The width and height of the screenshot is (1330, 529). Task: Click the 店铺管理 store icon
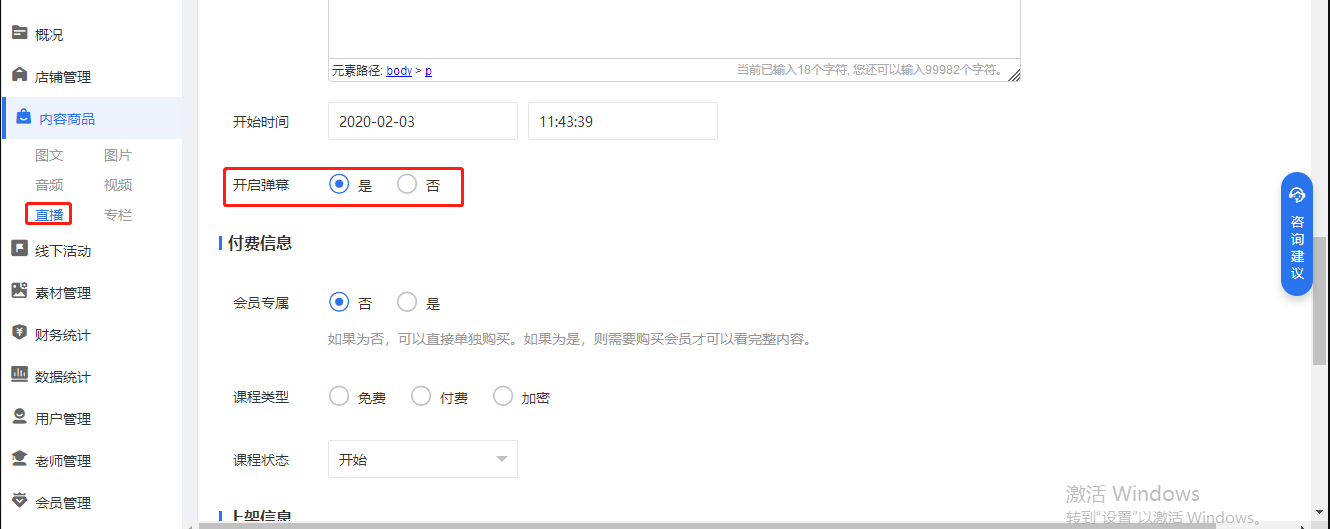click(19, 75)
